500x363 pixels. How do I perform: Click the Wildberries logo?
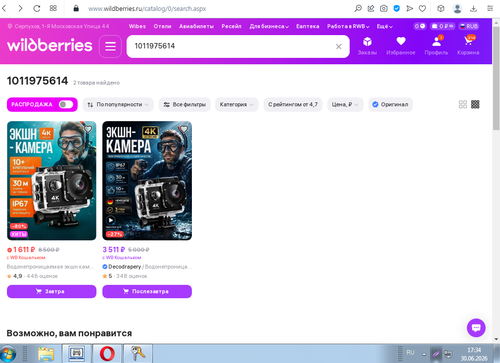50,45
